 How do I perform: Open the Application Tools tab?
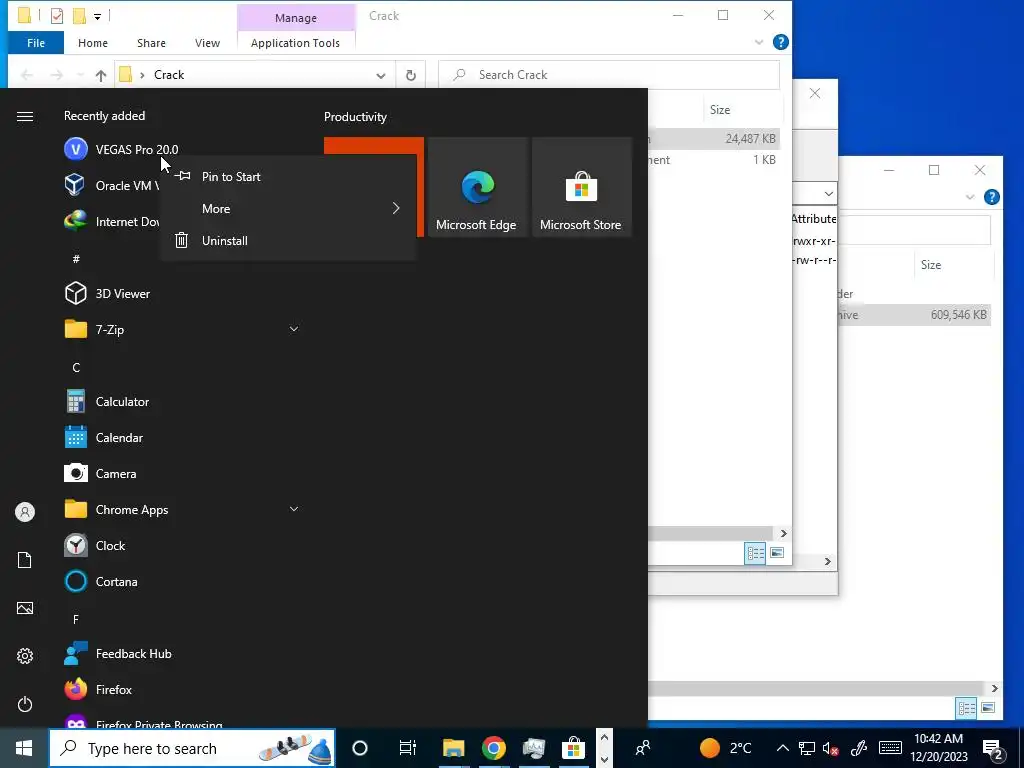pyautogui.click(x=295, y=43)
